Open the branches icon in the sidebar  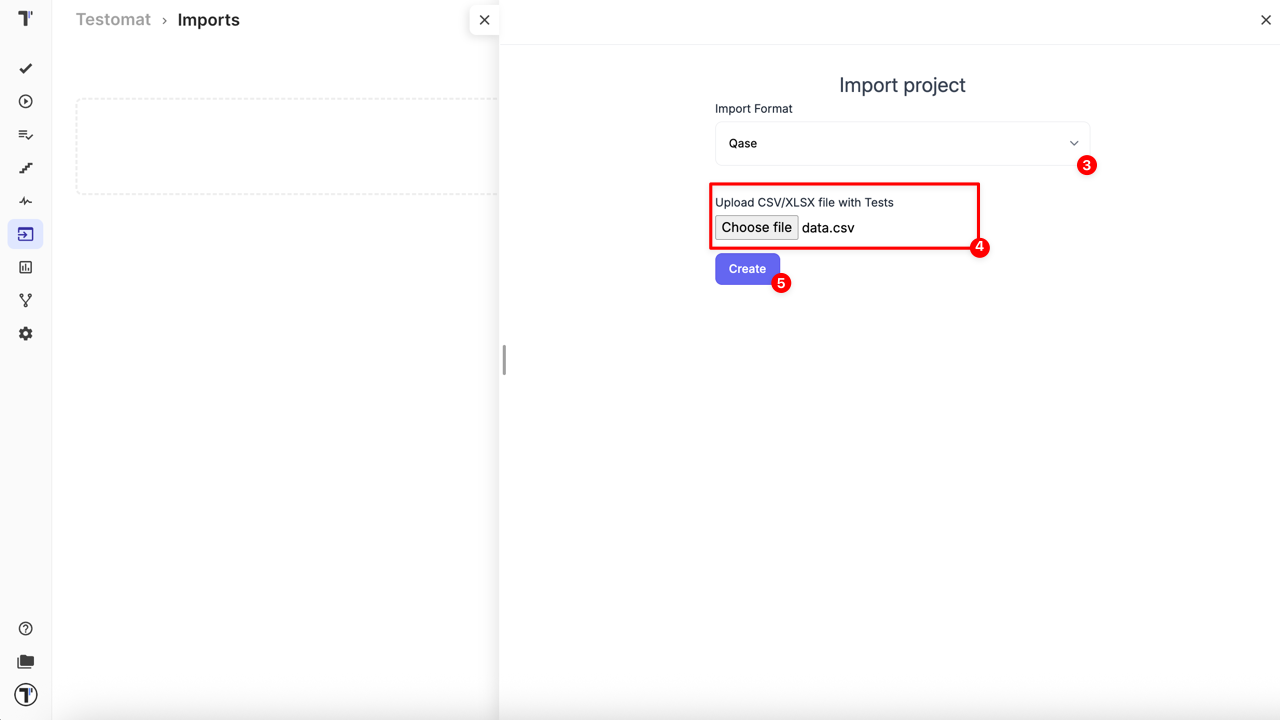pos(25,299)
